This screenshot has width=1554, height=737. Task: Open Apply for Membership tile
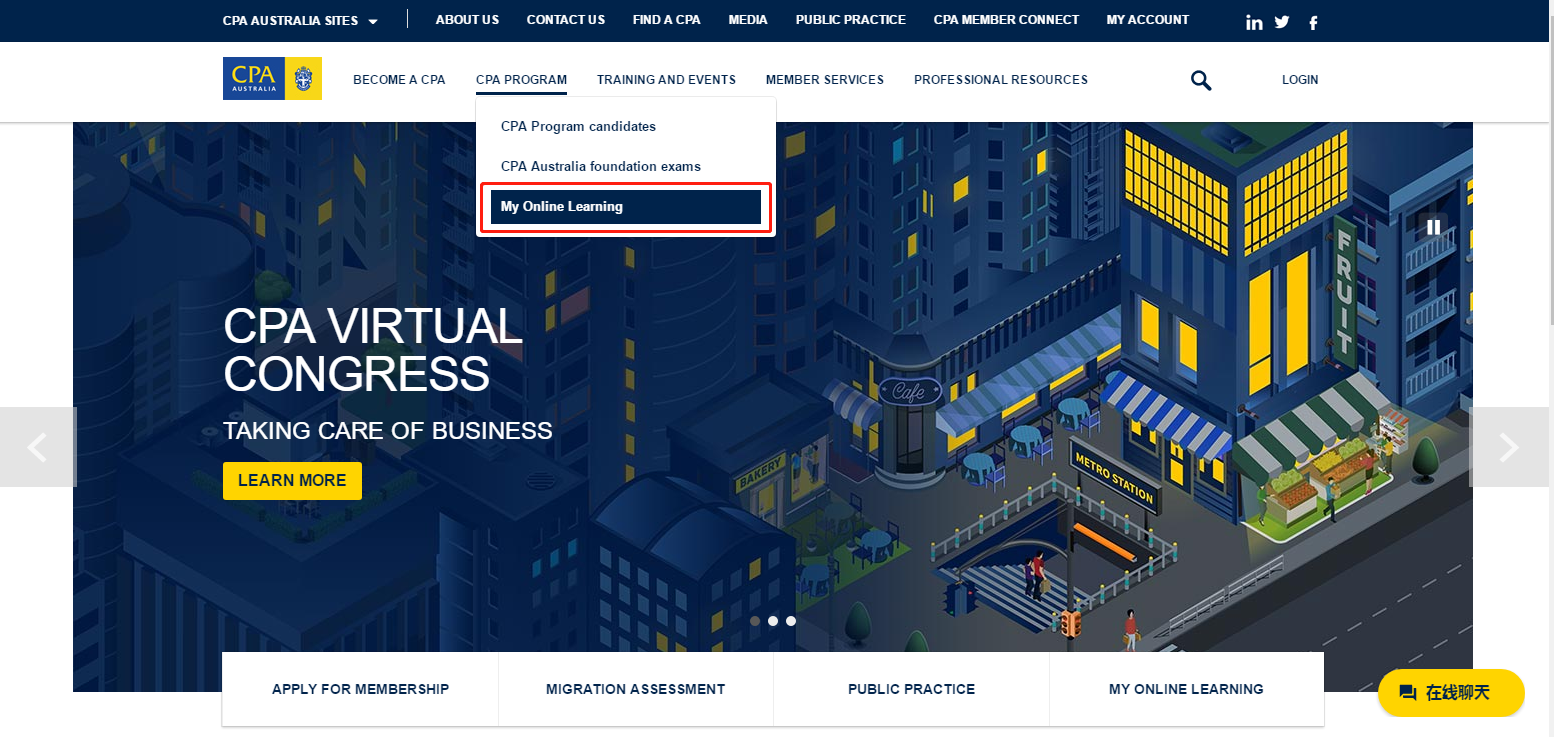tap(360, 689)
